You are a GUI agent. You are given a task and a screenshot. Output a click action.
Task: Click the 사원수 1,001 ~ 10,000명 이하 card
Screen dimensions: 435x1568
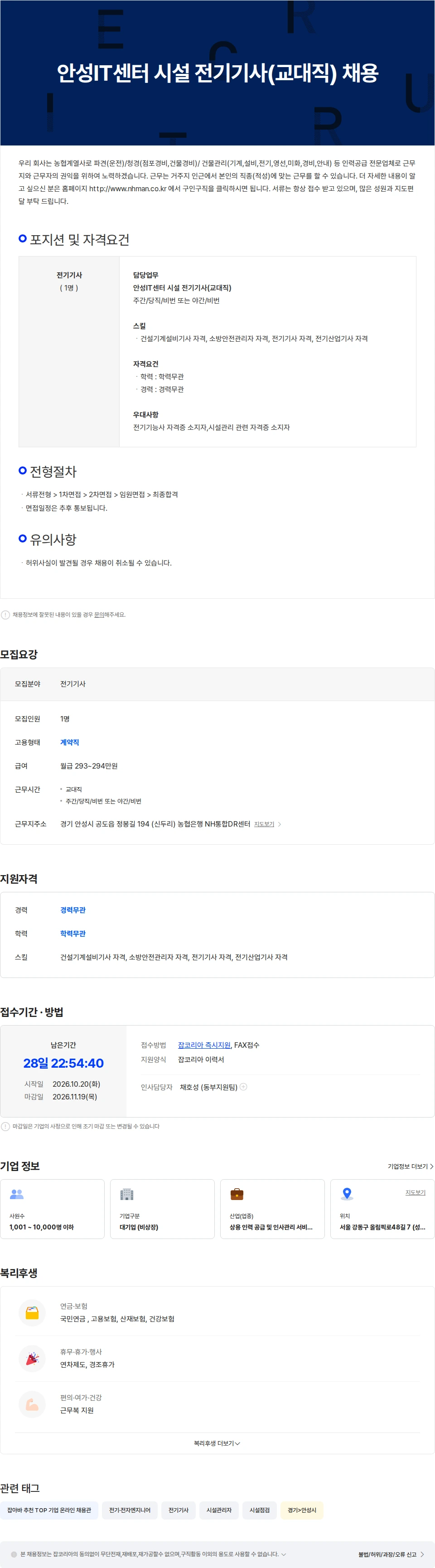pyautogui.click(x=52, y=1209)
